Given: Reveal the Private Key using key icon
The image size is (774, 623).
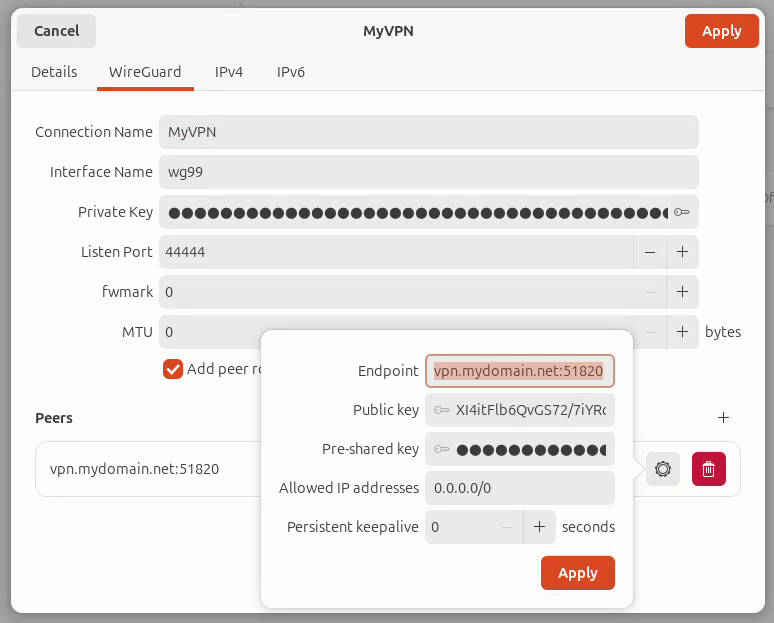Looking at the screenshot, I should click(682, 212).
